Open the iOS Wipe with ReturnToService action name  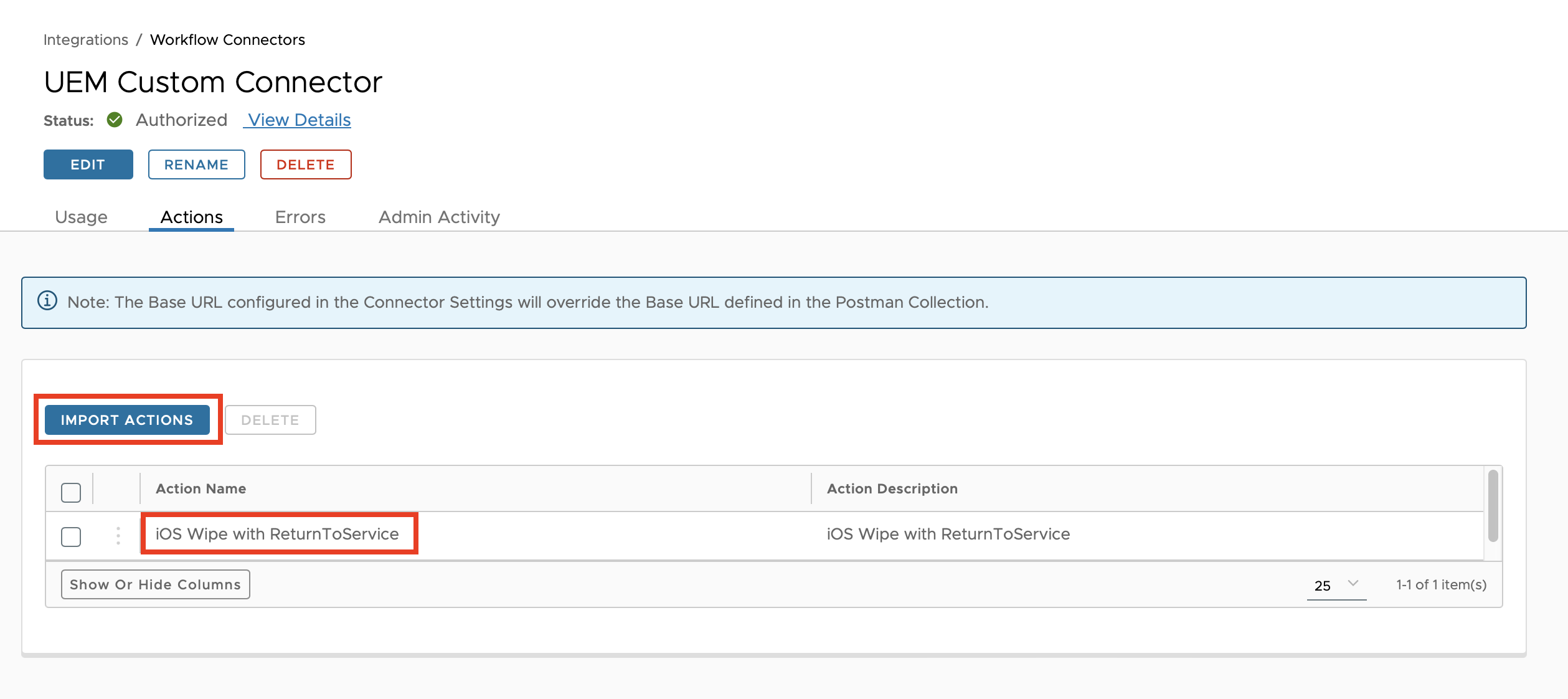coord(277,534)
